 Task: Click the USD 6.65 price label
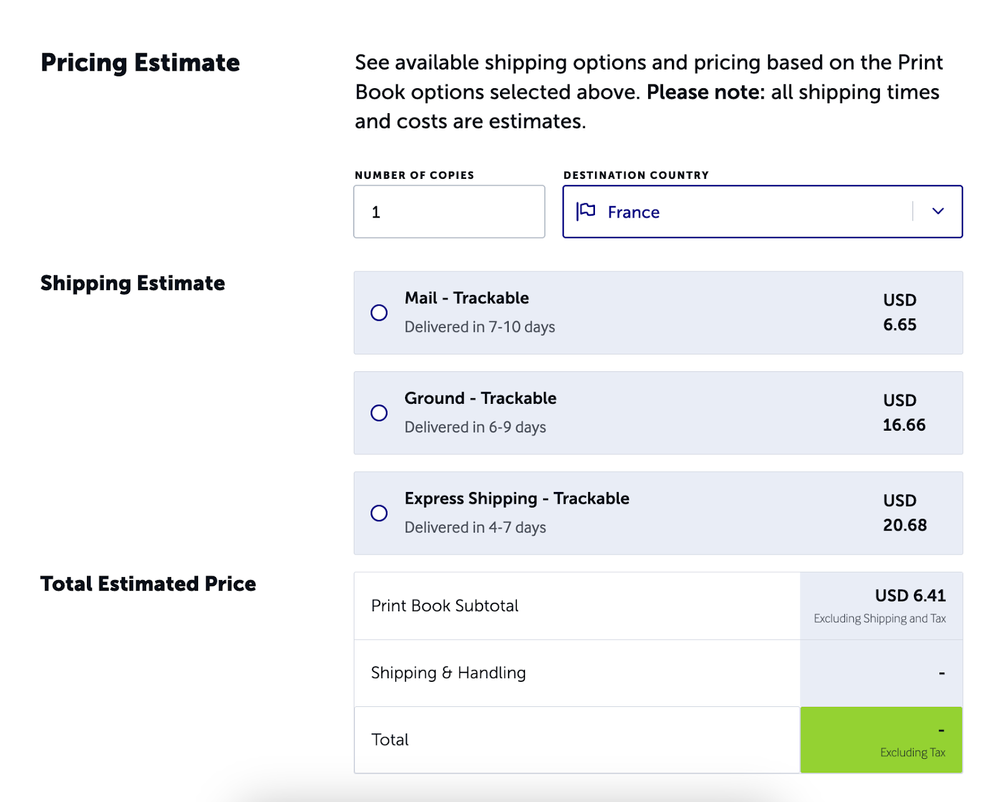tap(901, 312)
